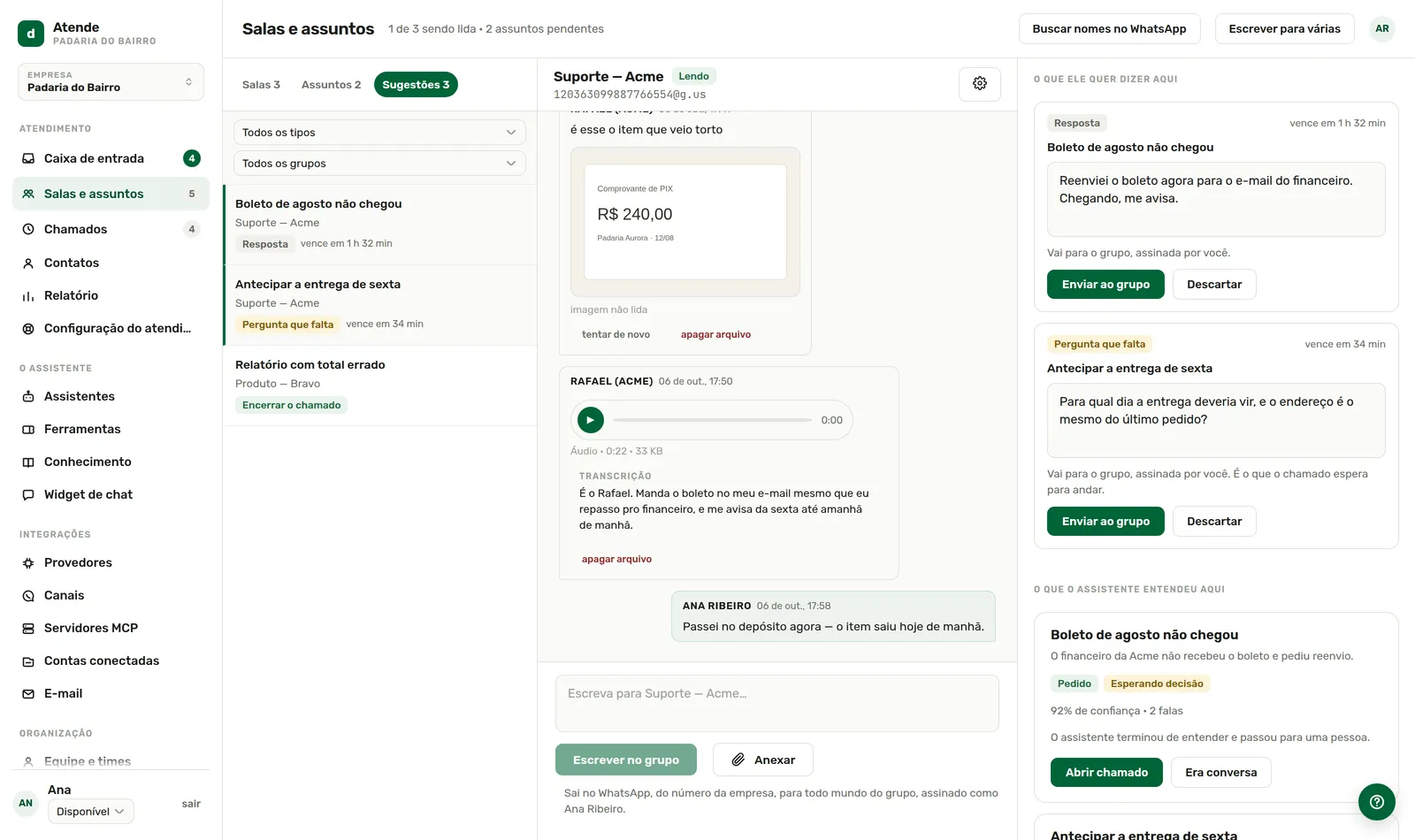Image resolution: width=1415 pixels, height=840 pixels.
Task: Click Era conversa button
Action: (x=1220, y=773)
